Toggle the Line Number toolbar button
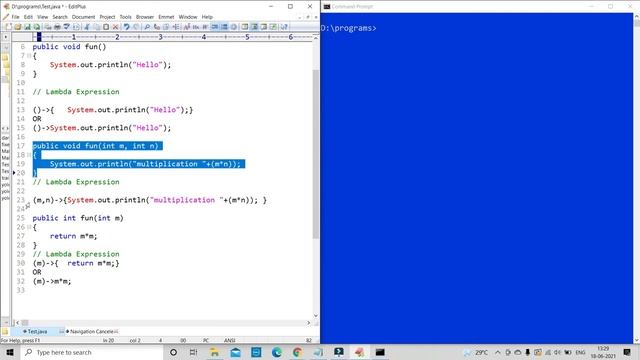This screenshot has height=360, width=640. (x=224, y=27)
